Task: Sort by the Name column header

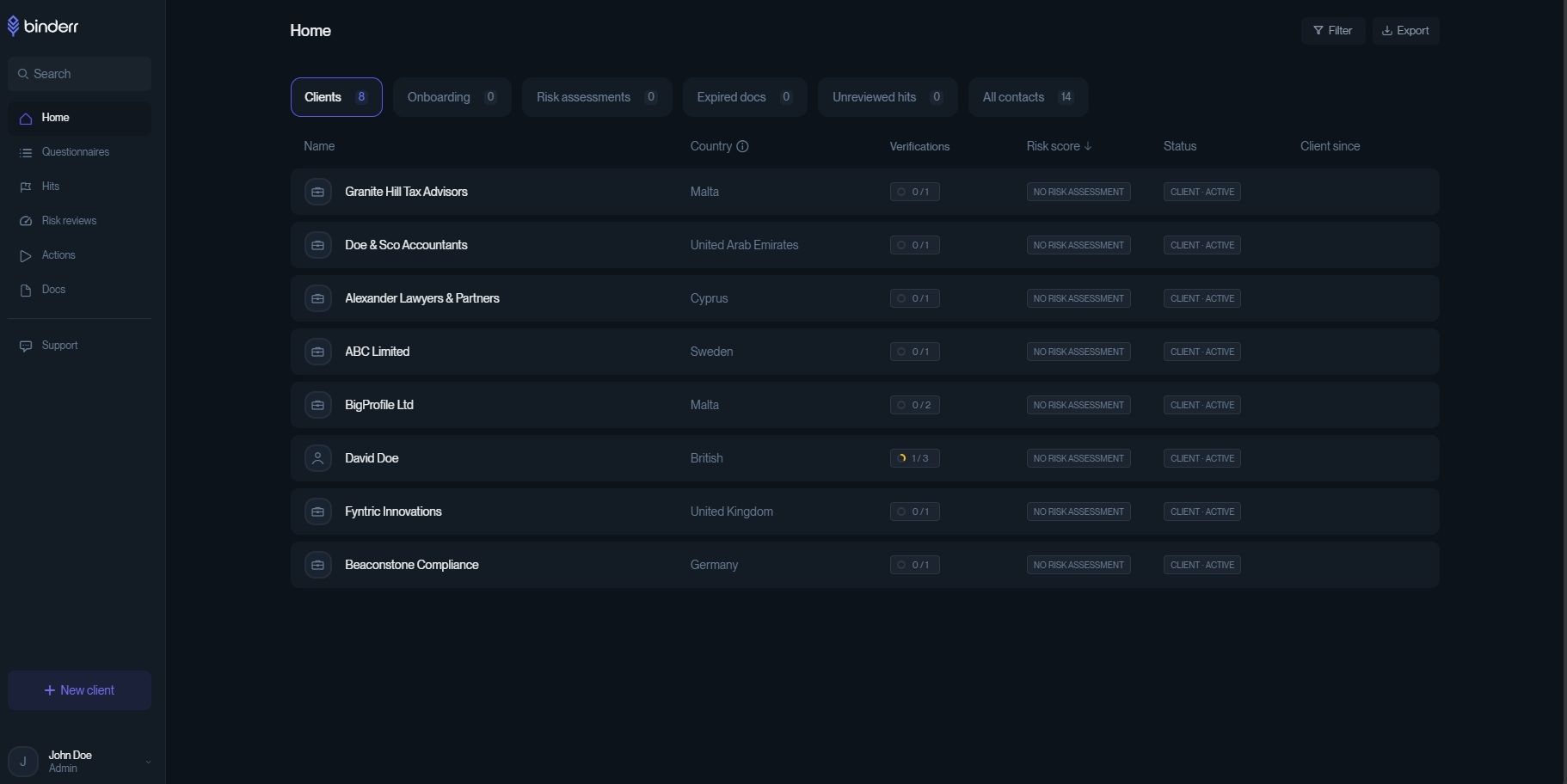Action: tap(319, 146)
